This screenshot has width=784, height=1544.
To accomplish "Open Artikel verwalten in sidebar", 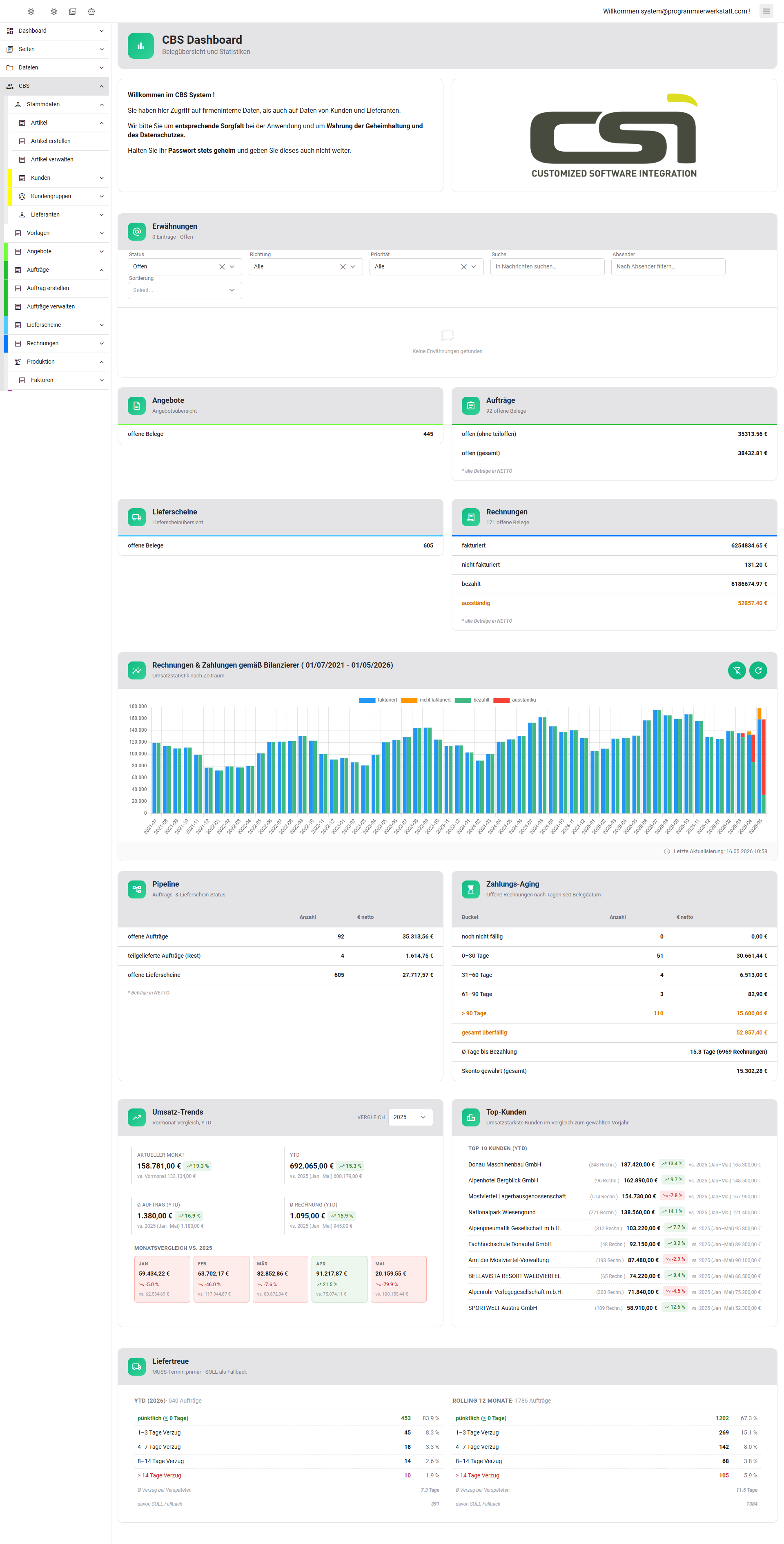I will (60, 159).
